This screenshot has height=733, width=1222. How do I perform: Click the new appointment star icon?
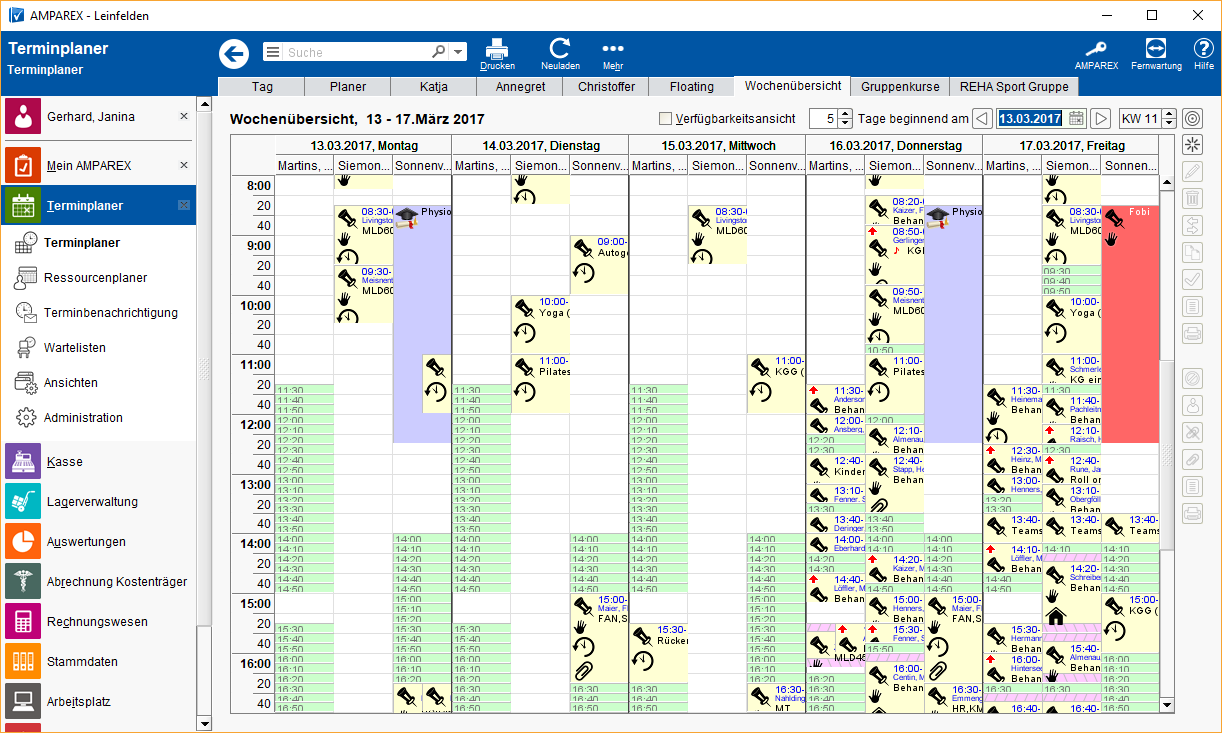(x=1192, y=145)
